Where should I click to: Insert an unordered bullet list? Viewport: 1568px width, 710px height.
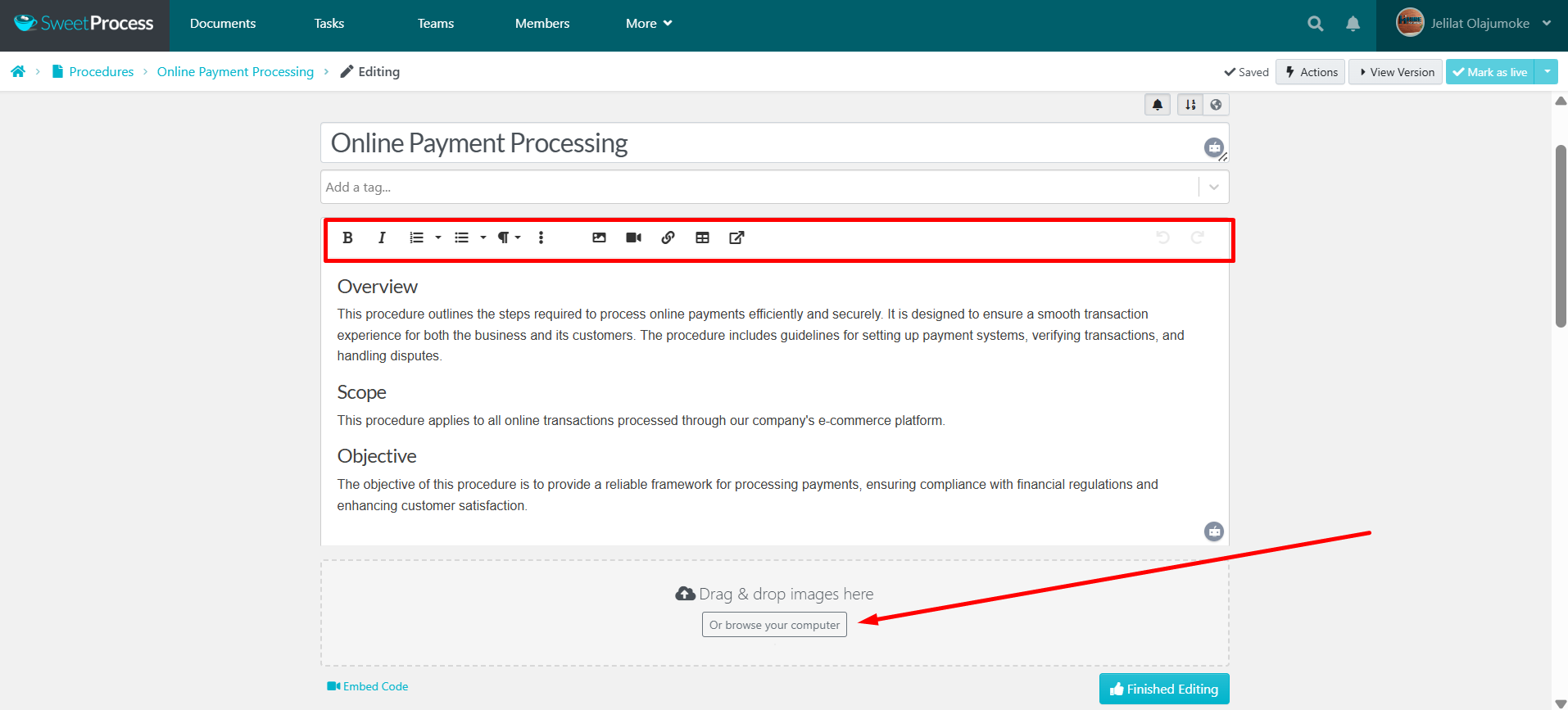(461, 237)
